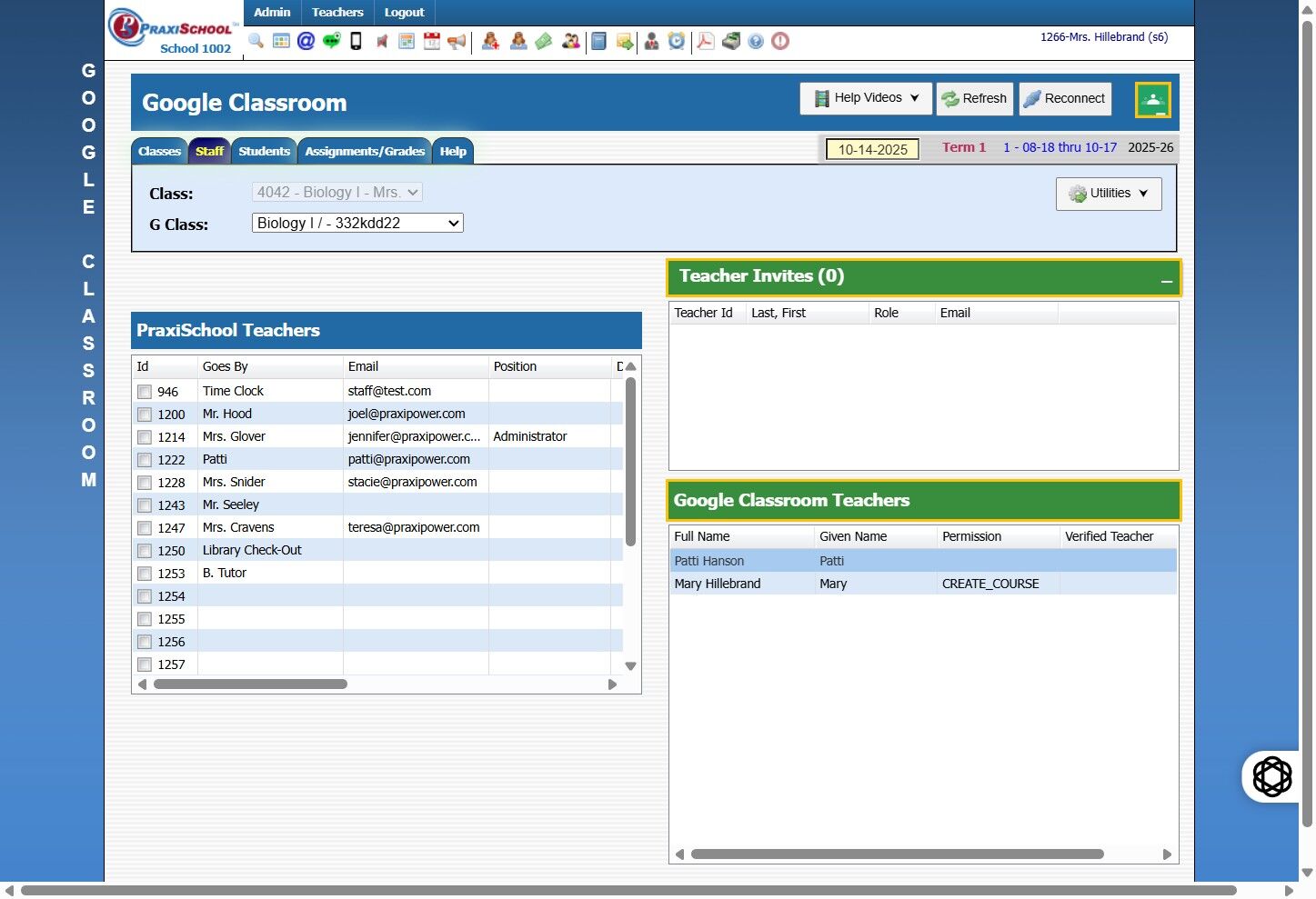Check the box for 1247 Mrs. Cravens
Image resolution: width=1316 pixels, height=899 pixels.
[145, 528]
